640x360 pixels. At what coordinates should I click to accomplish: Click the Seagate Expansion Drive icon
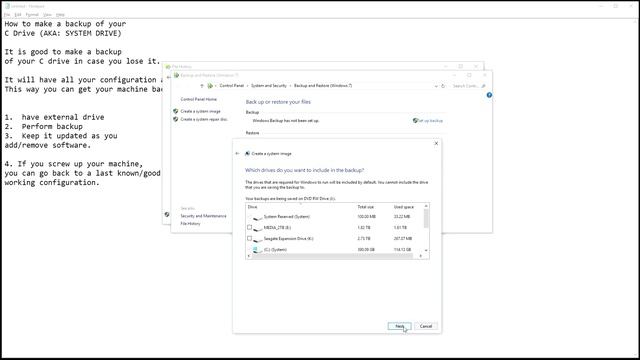pos(257,239)
